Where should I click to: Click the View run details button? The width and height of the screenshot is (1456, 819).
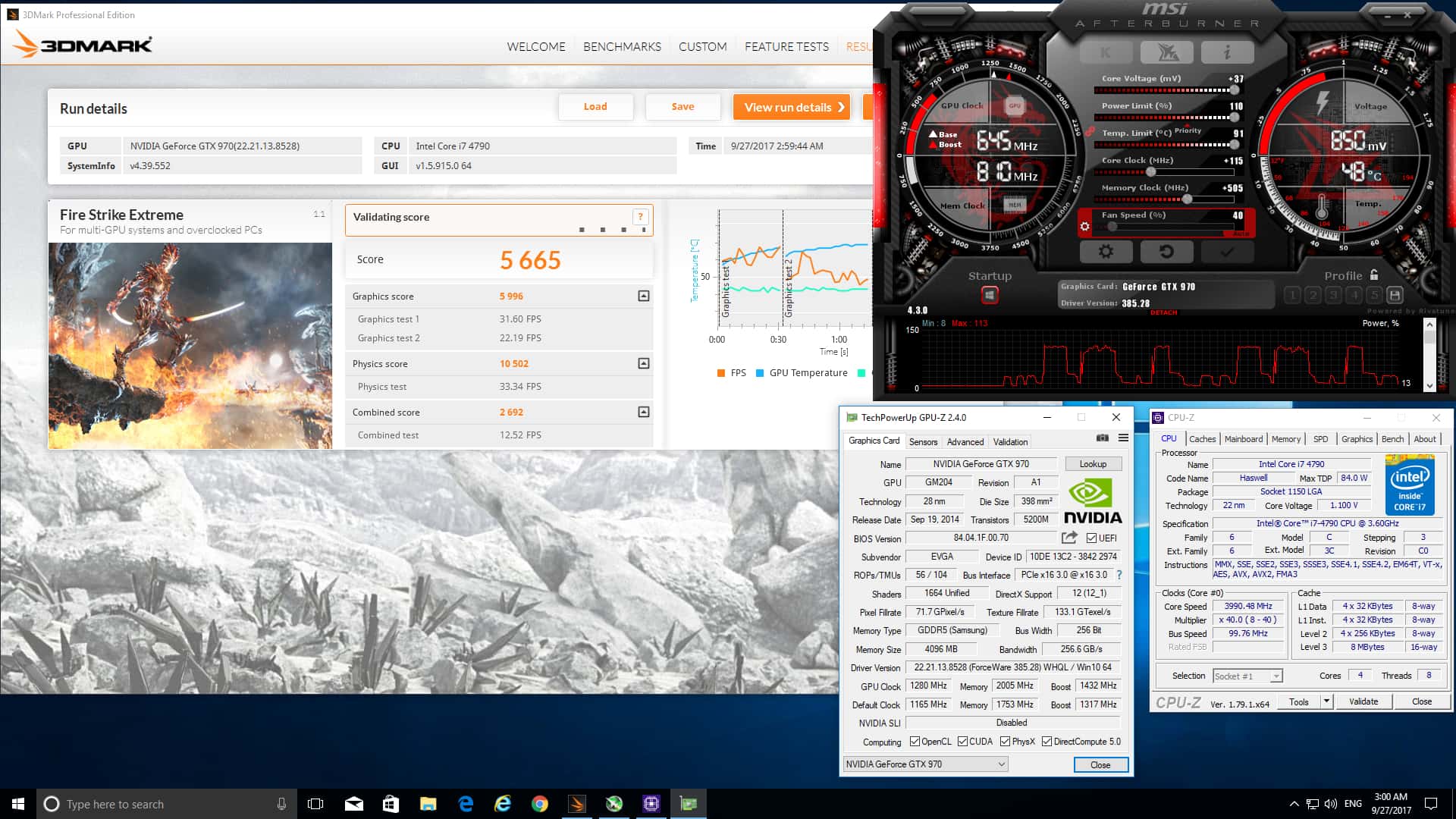click(791, 107)
